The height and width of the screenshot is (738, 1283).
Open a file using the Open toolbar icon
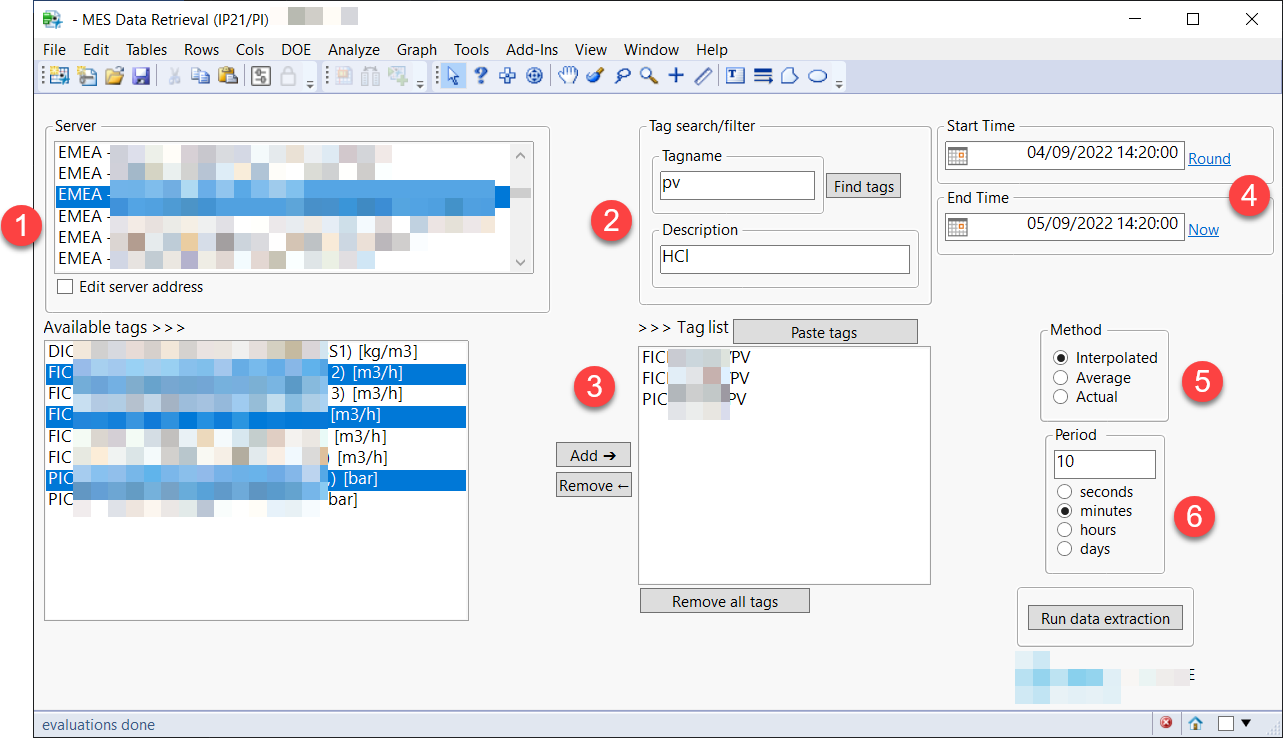(115, 75)
